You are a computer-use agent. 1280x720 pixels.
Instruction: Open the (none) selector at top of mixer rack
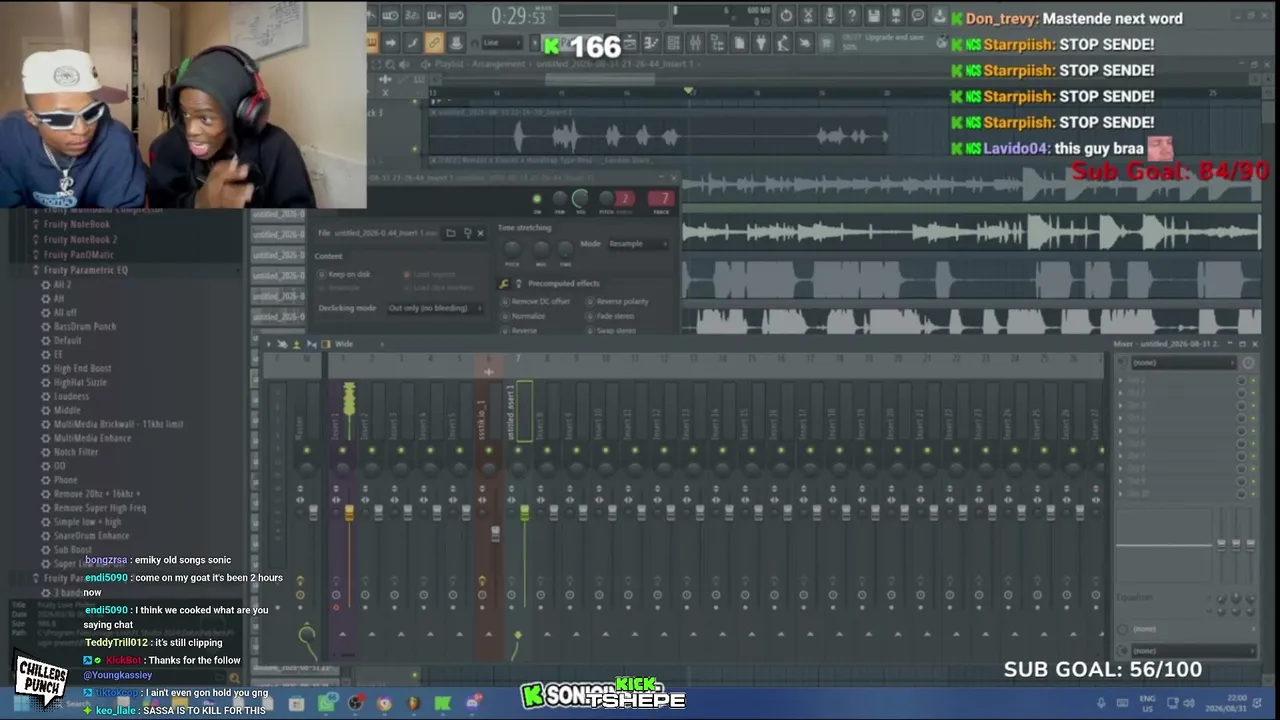1184,363
